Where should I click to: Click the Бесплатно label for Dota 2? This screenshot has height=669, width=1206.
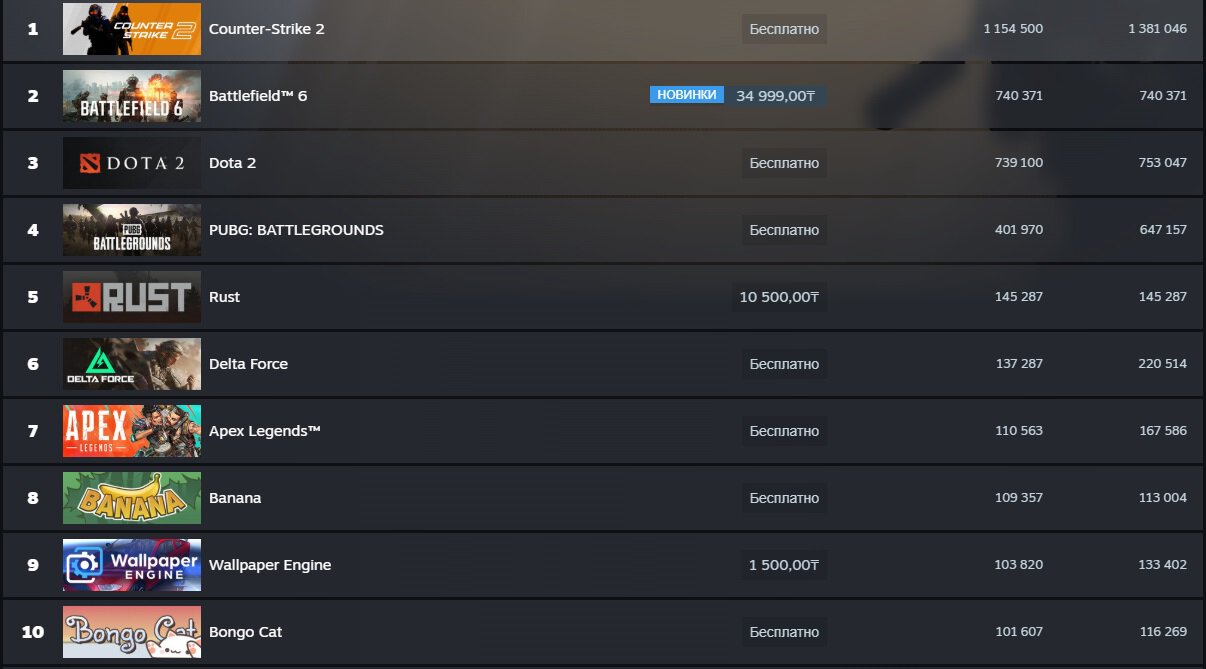784,163
